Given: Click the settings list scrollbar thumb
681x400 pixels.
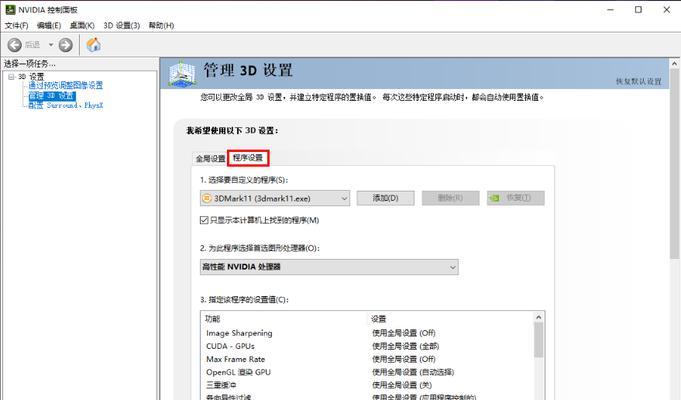Looking at the screenshot, I should 539,340.
